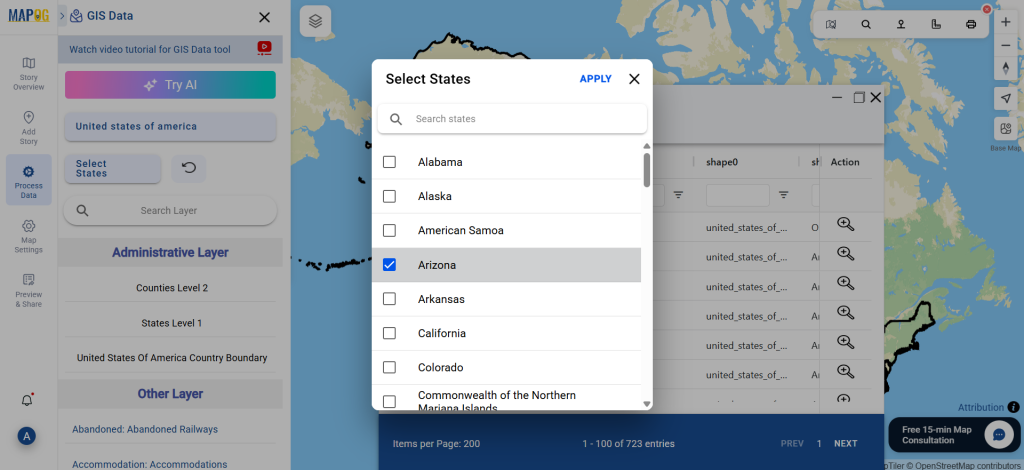Uncheck the Arizona checkbox
1024x470 pixels.
(x=389, y=265)
